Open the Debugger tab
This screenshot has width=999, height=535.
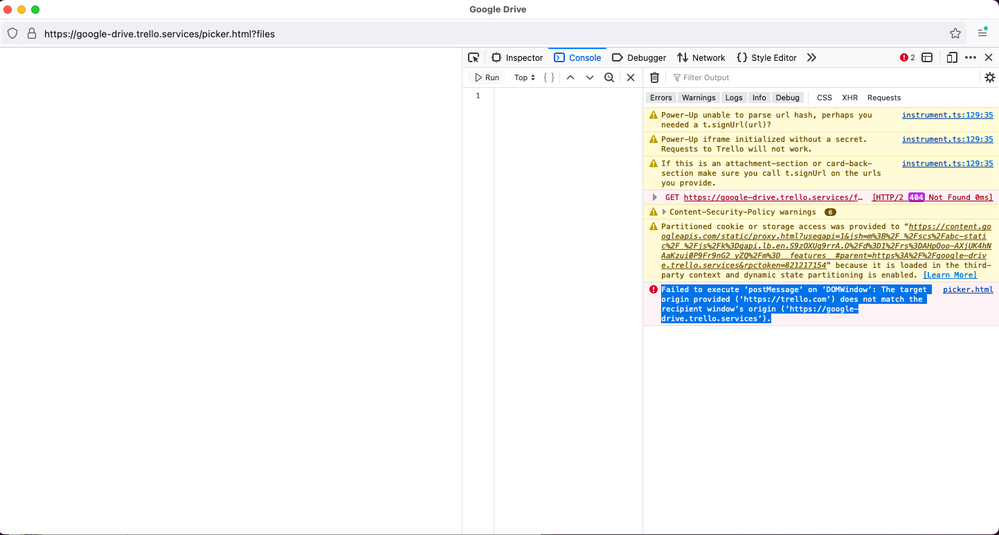tap(639, 57)
